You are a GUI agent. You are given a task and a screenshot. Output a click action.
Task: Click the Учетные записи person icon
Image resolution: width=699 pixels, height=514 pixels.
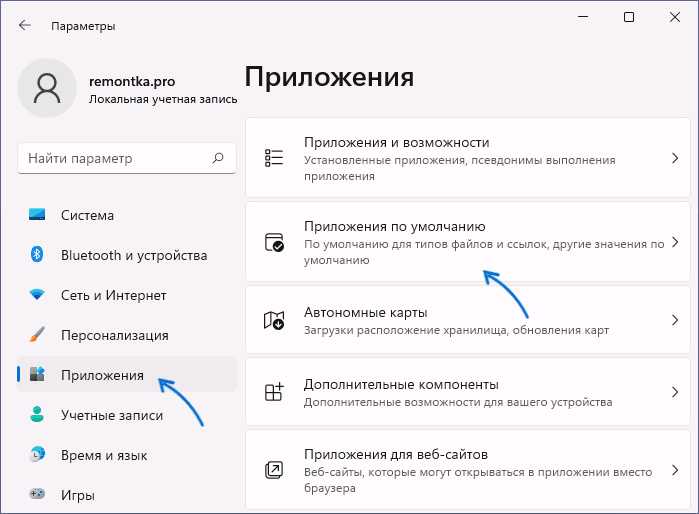tap(37, 414)
